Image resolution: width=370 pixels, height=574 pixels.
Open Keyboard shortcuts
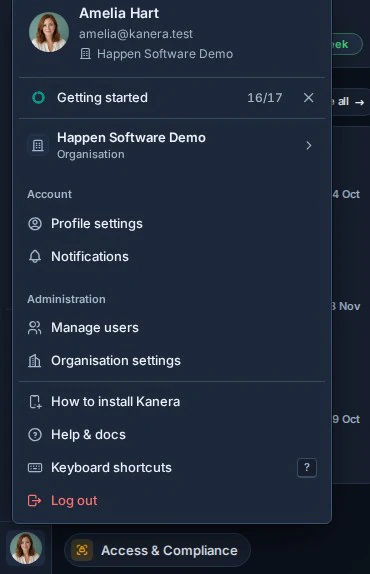[172, 467]
